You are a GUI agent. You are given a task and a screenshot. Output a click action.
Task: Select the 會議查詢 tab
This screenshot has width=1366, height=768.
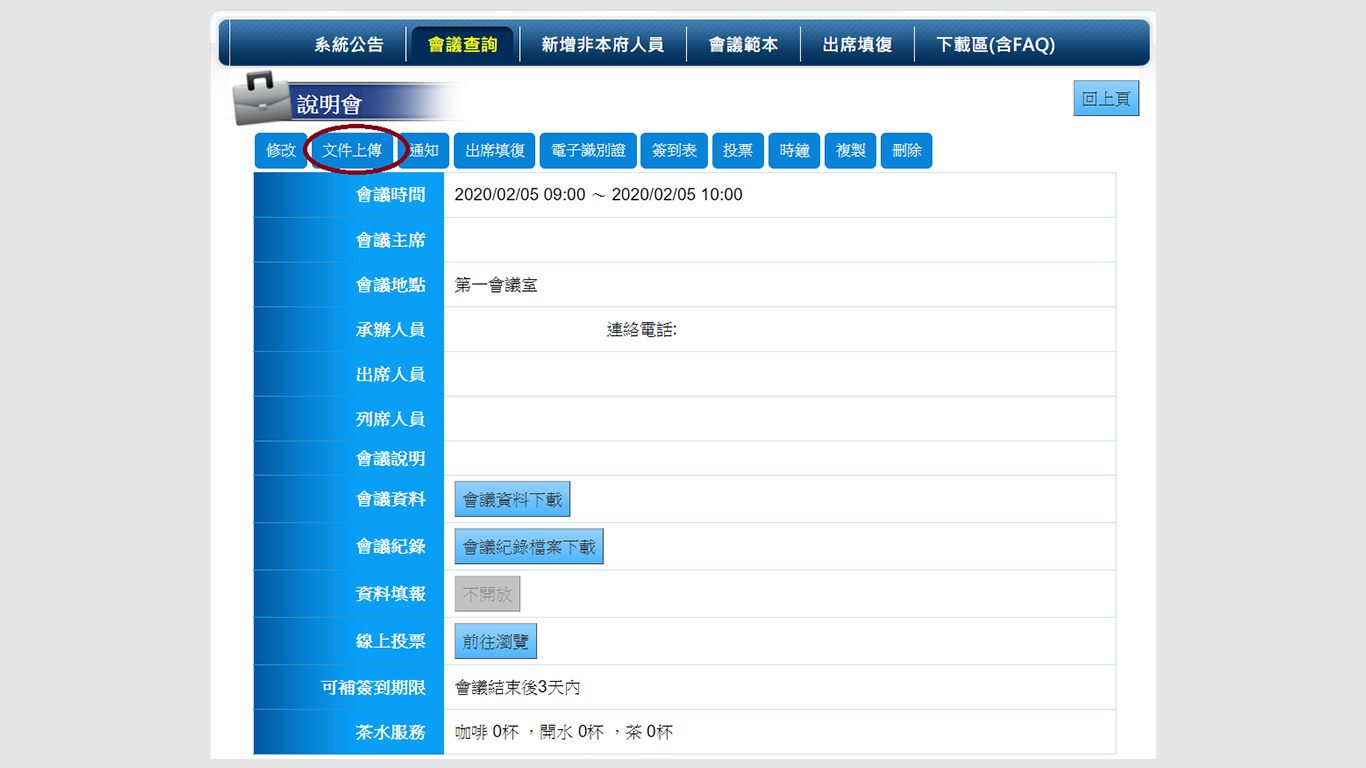coord(462,45)
